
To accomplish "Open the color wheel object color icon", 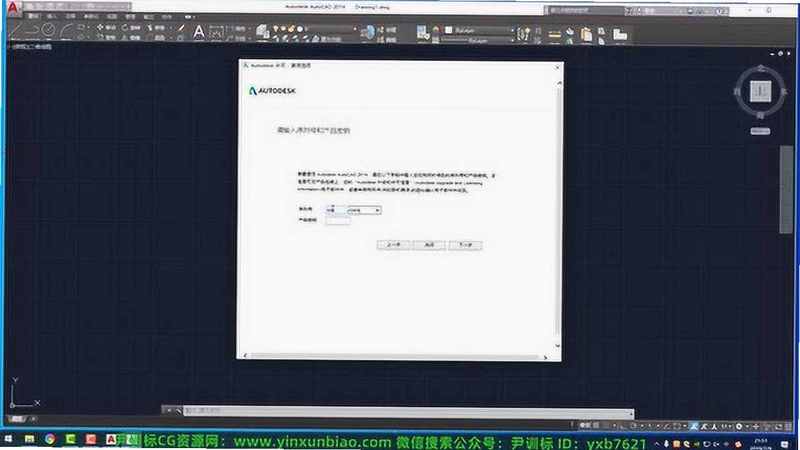I will click(x=436, y=30).
